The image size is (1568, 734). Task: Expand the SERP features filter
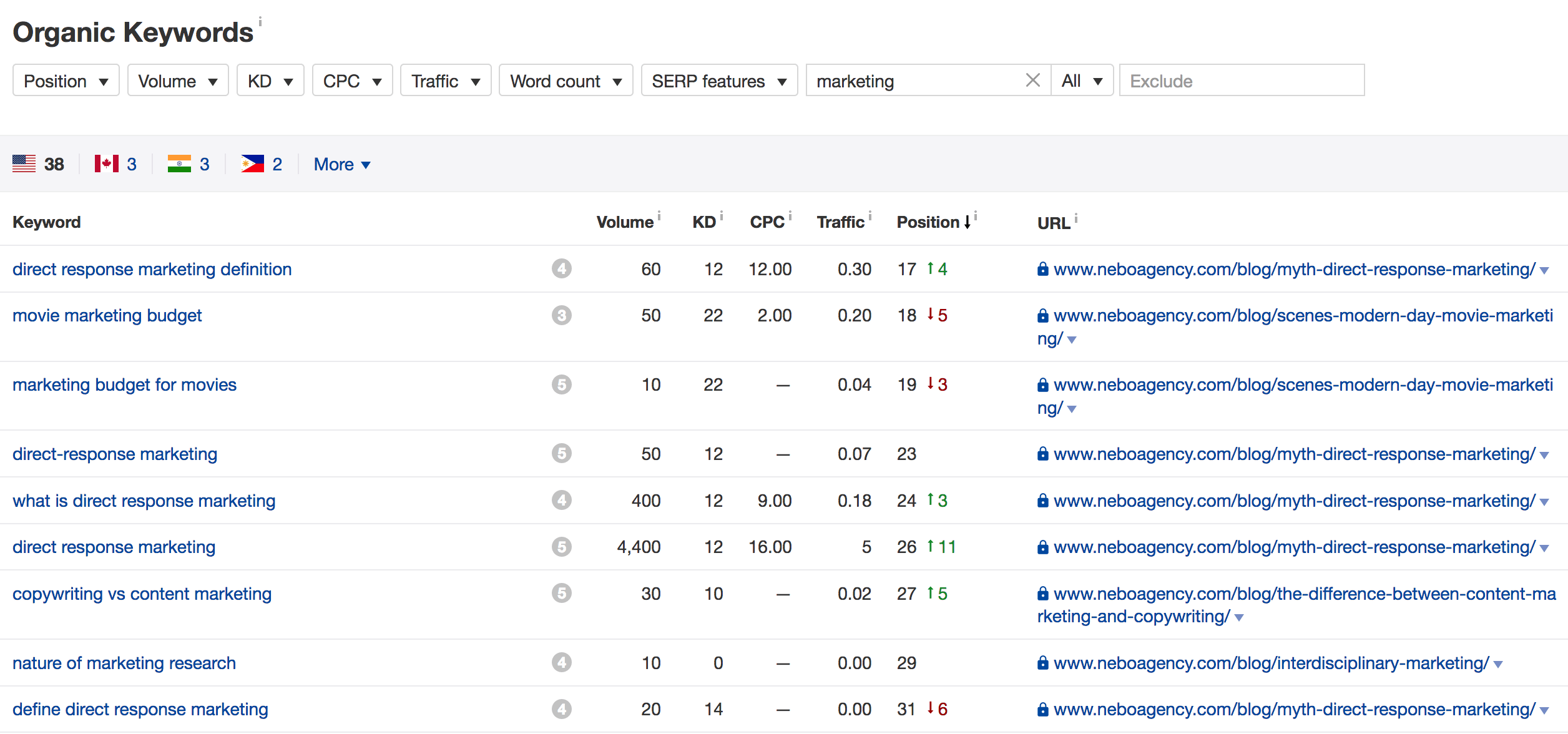(x=718, y=81)
